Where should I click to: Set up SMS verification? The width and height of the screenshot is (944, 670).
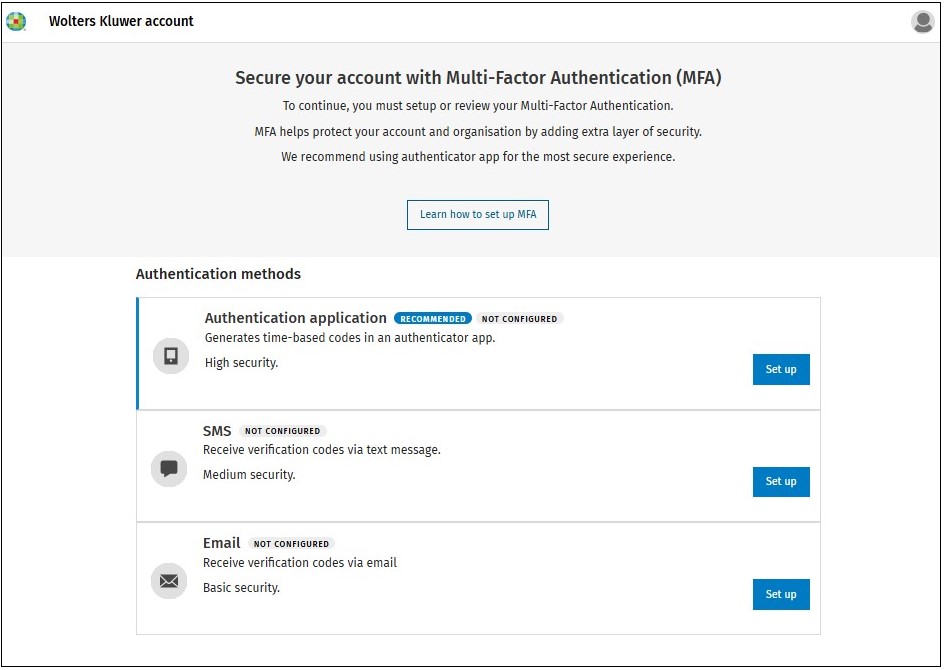pos(781,482)
